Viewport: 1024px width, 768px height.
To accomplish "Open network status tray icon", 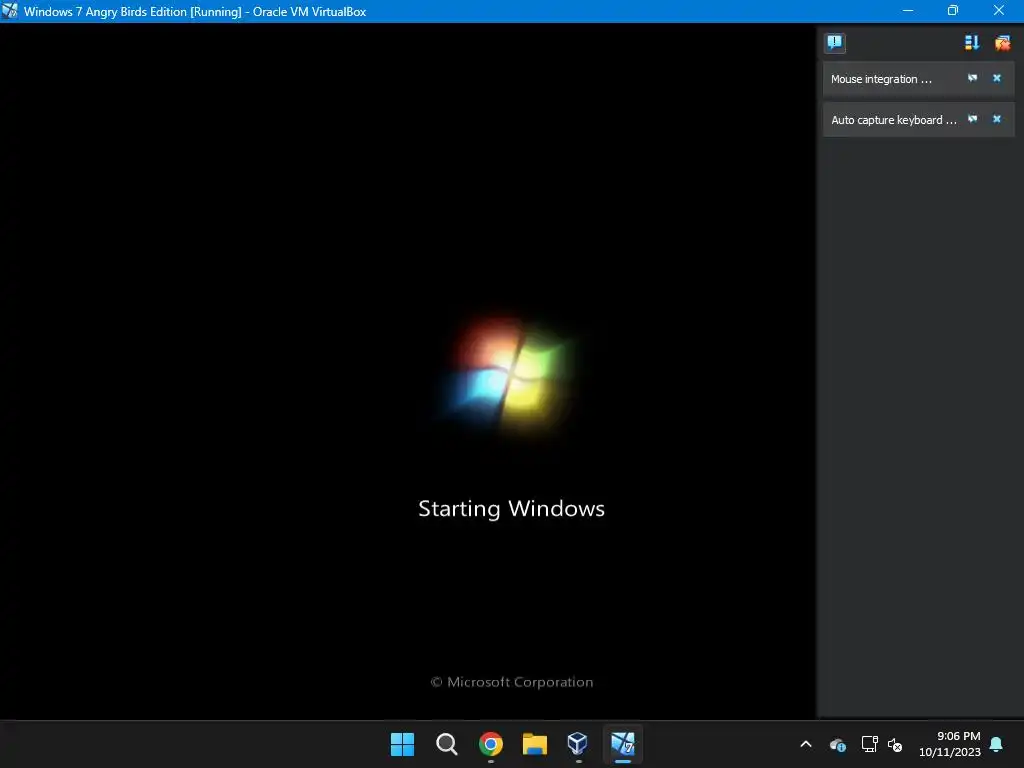I will point(869,744).
